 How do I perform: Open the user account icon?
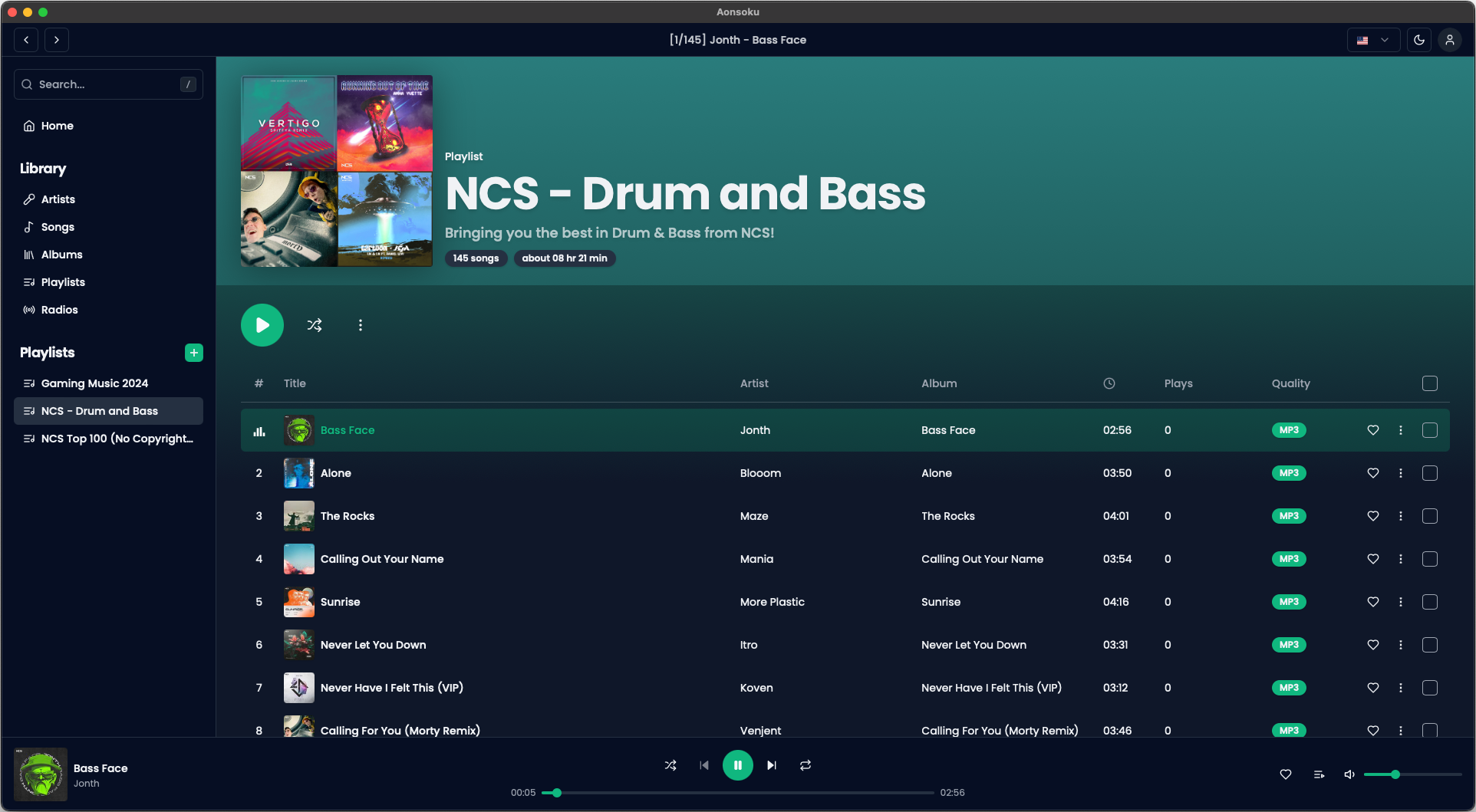pos(1449,39)
